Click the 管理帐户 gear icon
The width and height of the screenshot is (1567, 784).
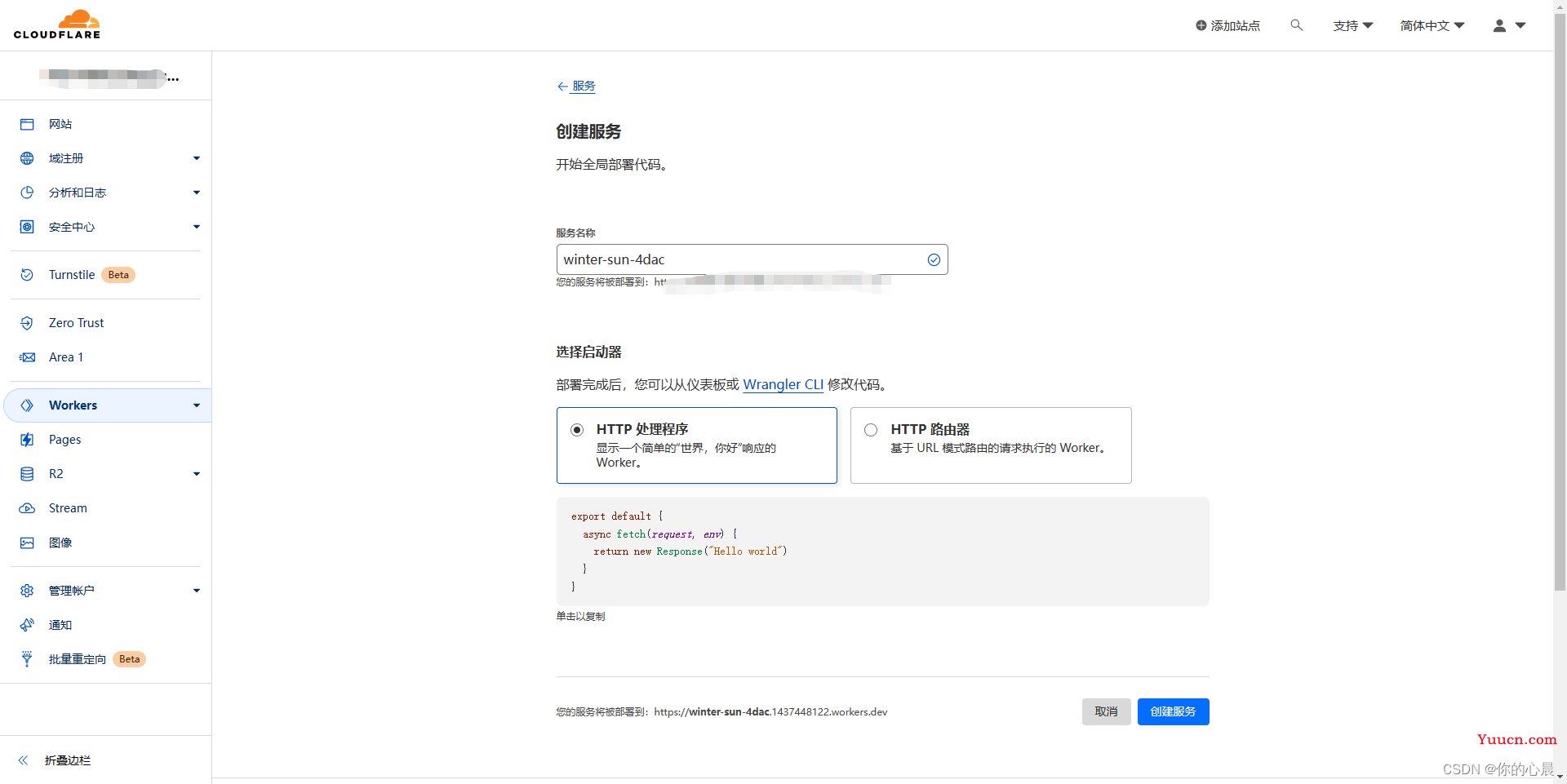click(27, 591)
